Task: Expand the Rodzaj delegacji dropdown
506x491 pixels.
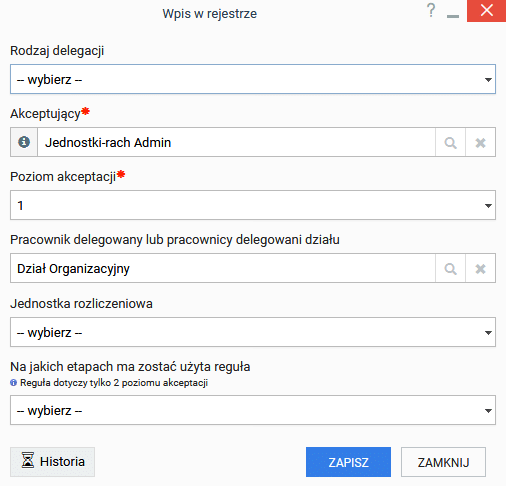Action: 253,79
